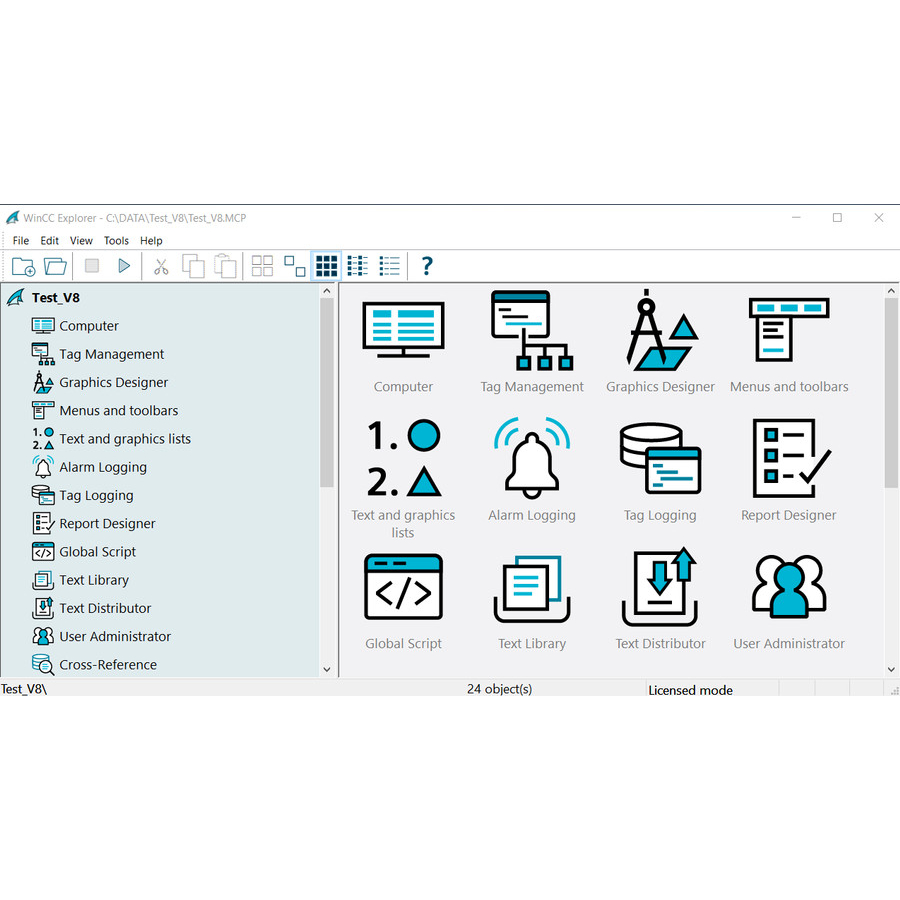Click the large User Administrator people icon
The height and width of the screenshot is (900, 900).
[x=789, y=586]
